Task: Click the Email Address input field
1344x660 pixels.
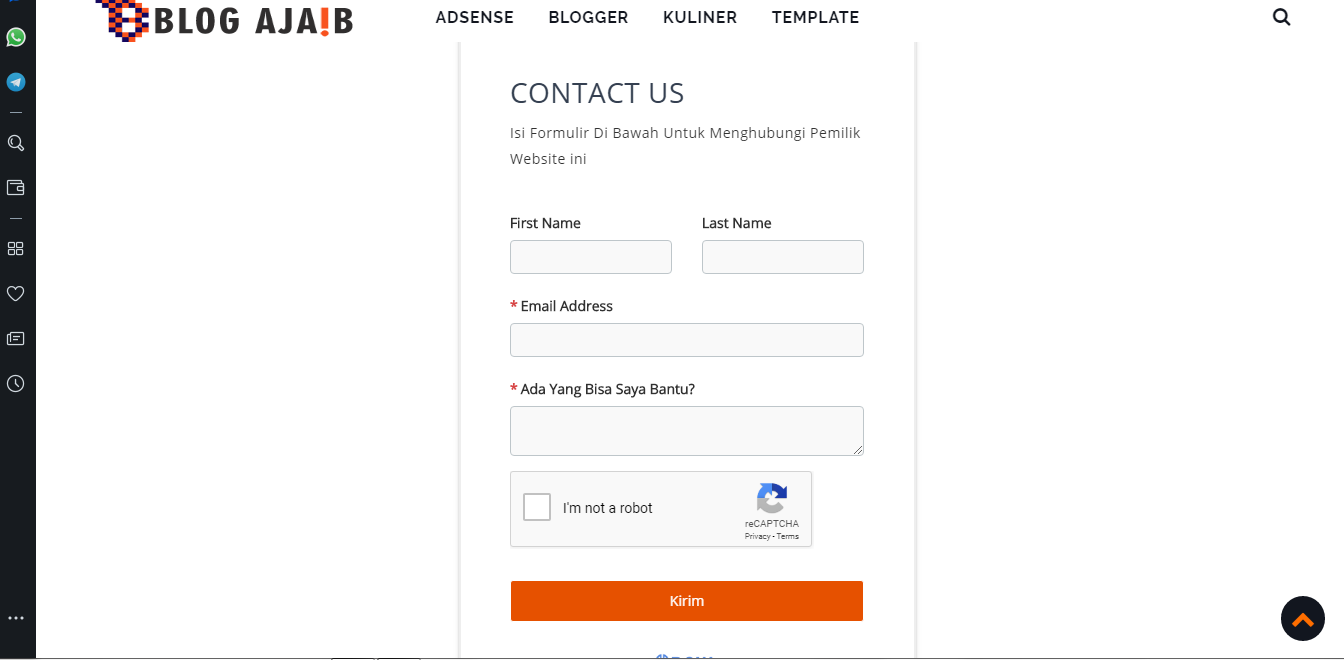Action: point(686,340)
